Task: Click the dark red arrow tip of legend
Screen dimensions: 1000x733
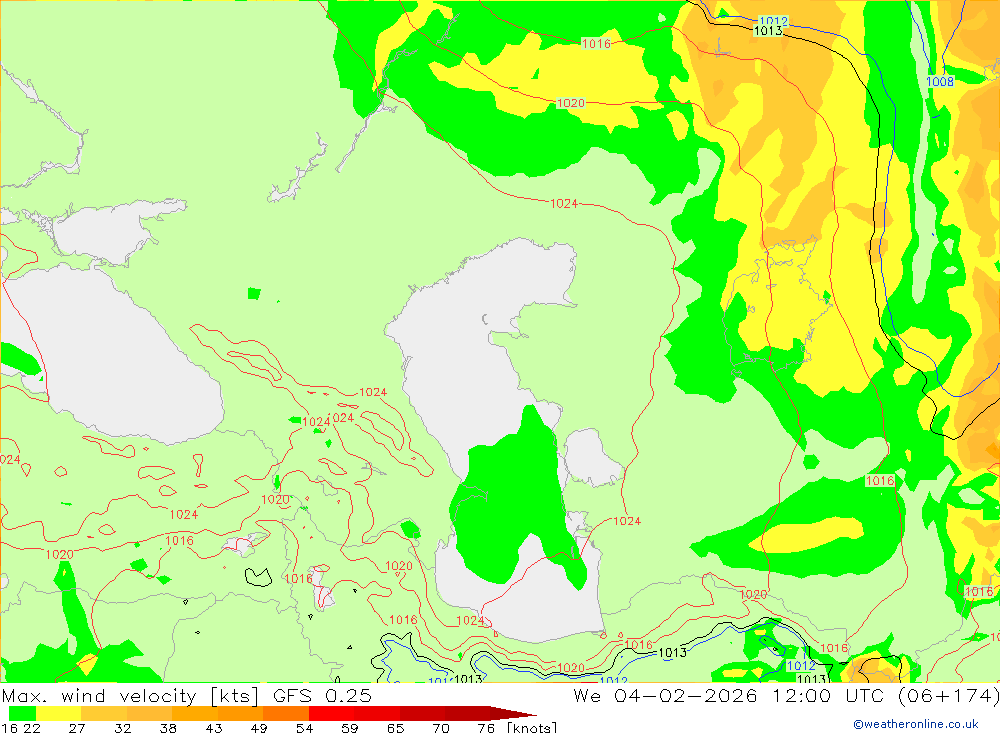Action: (513, 713)
